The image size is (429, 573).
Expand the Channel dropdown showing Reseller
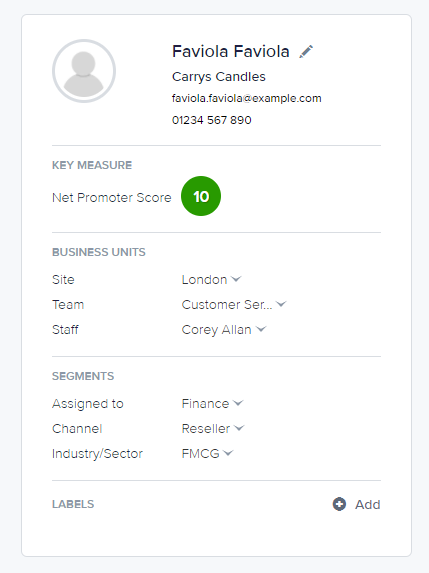coord(213,428)
